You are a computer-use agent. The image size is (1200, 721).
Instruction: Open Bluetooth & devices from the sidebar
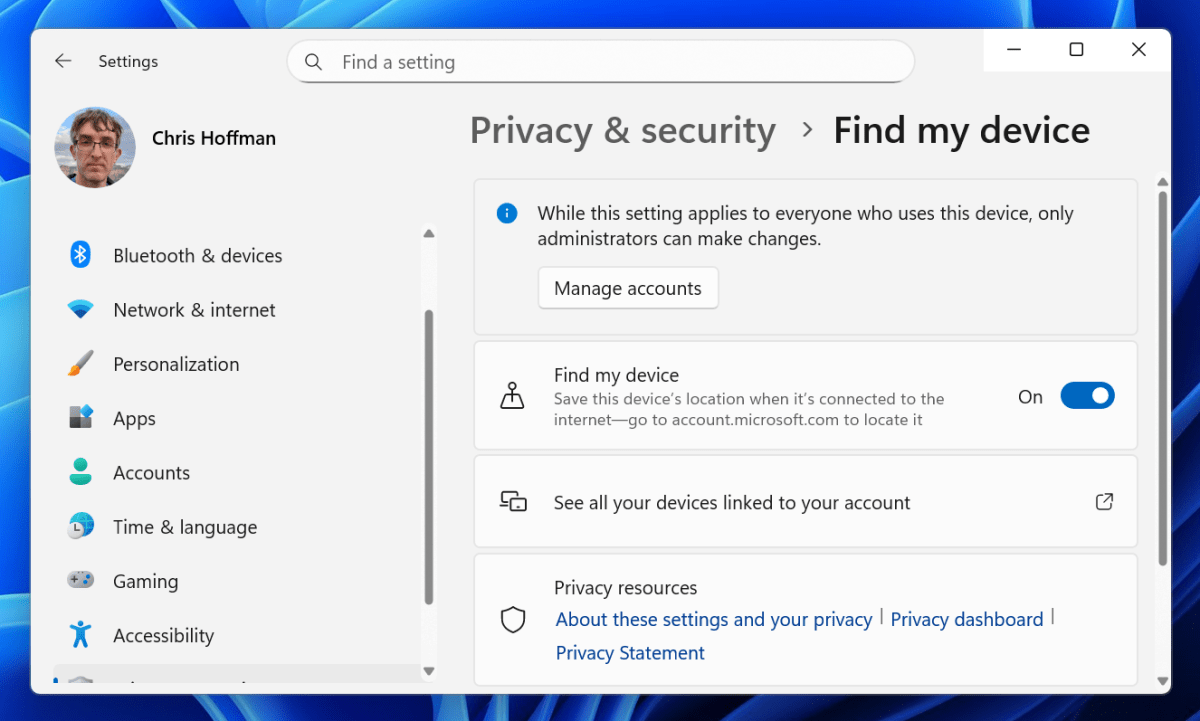pos(78,255)
